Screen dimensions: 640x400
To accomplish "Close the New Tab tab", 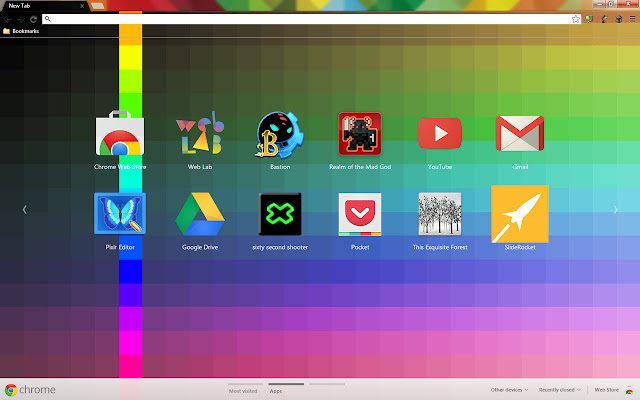I will (x=82, y=6).
